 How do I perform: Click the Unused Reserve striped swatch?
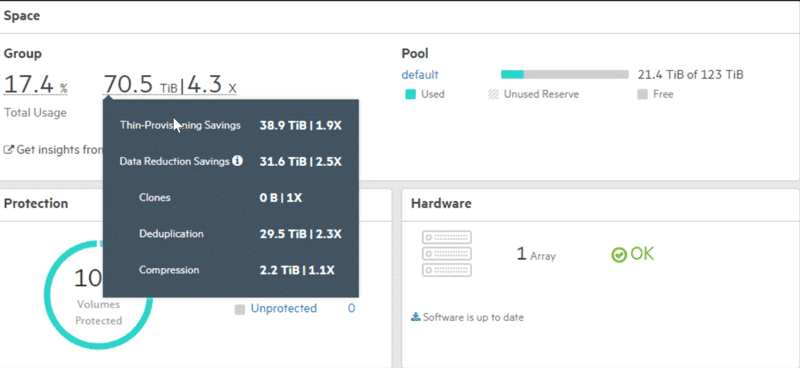coord(493,94)
